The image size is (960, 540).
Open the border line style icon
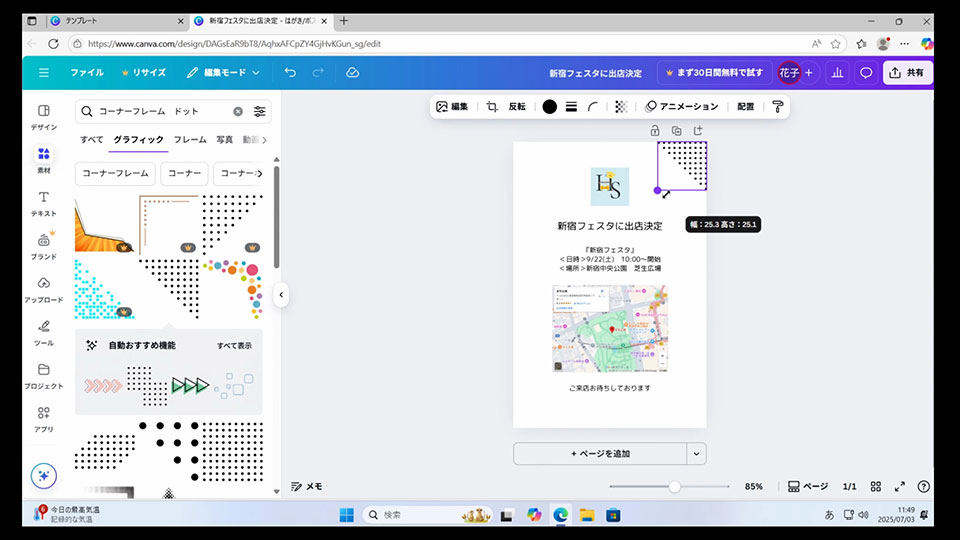(x=571, y=107)
